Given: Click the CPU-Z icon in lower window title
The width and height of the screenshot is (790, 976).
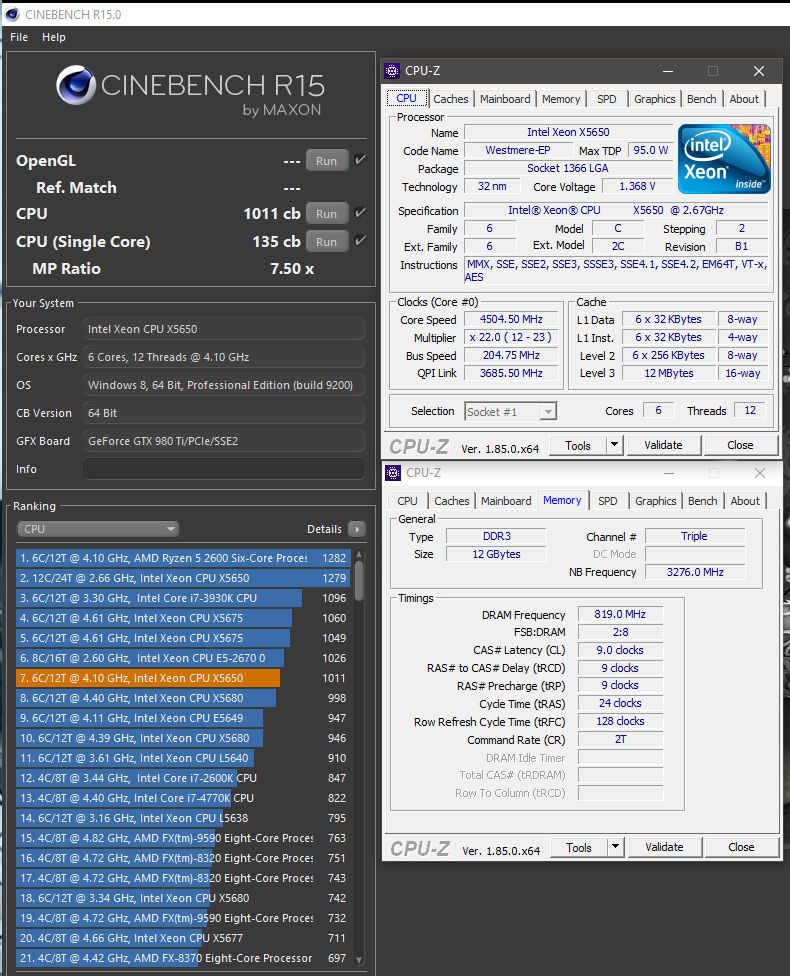Looking at the screenshot, I should (392, 473).
